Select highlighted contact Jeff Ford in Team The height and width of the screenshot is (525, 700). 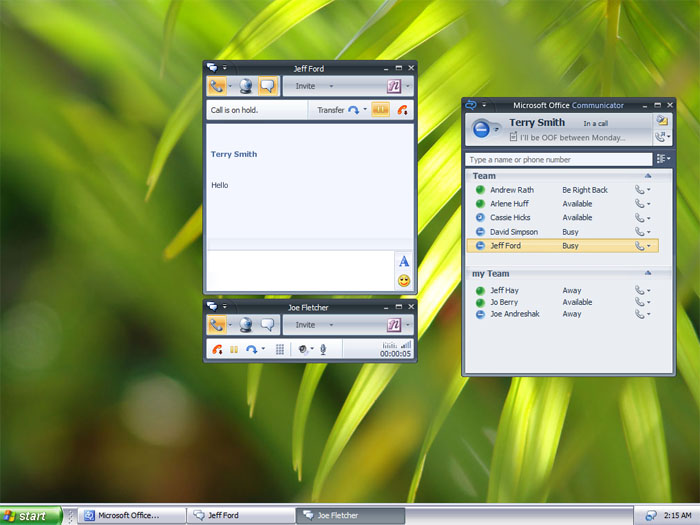click(x=562, y=246)
